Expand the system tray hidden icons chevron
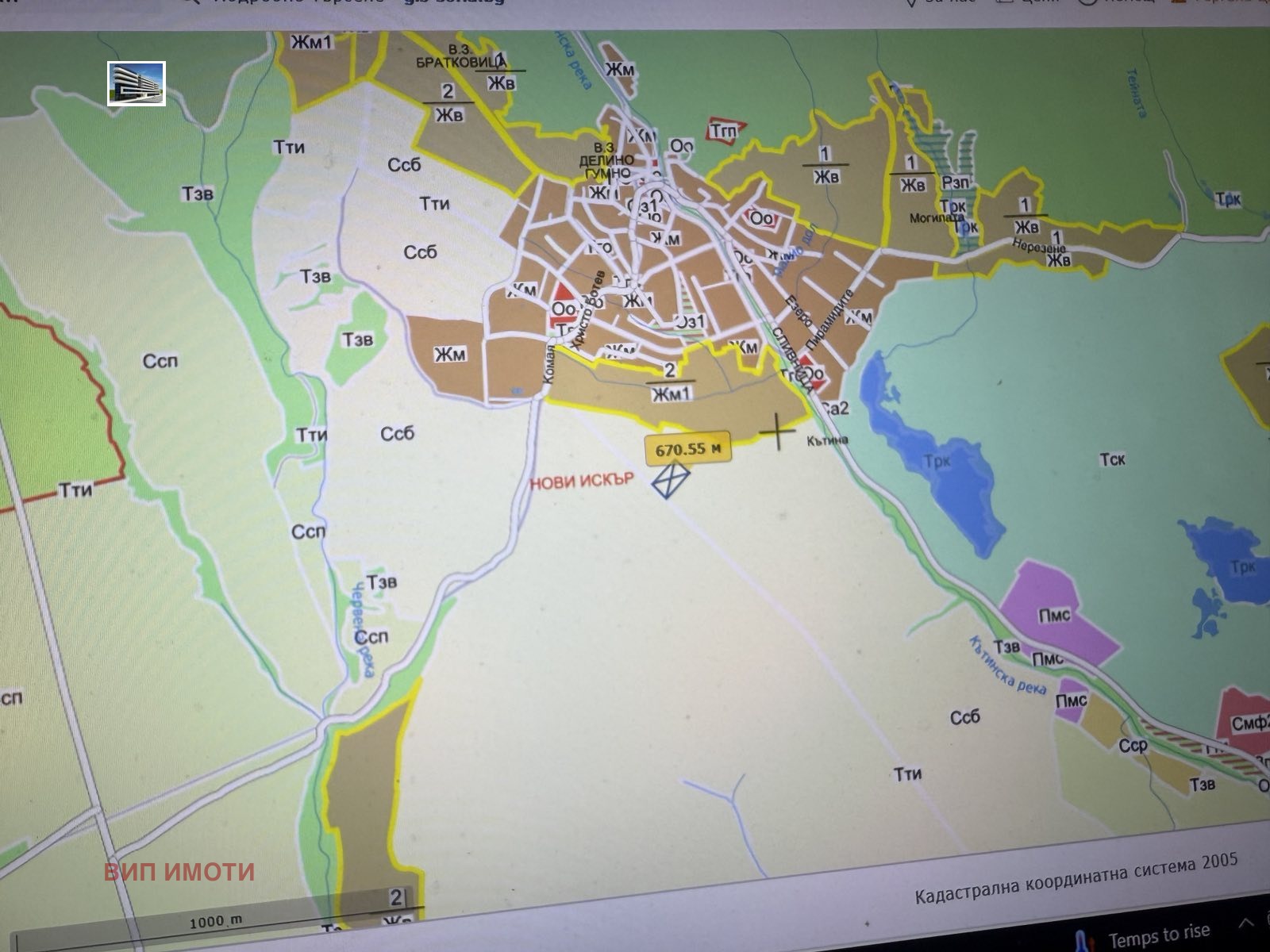Screen dimensions: 1270x952 1245,922
